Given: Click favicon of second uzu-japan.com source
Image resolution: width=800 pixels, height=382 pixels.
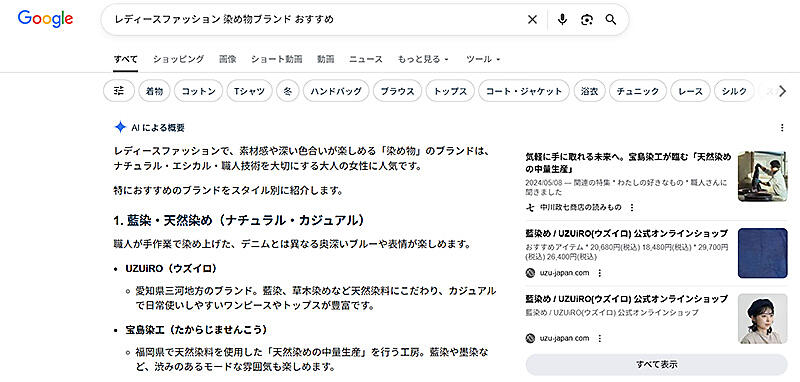Looking at the screenshot, I should (x=530, y=338).
